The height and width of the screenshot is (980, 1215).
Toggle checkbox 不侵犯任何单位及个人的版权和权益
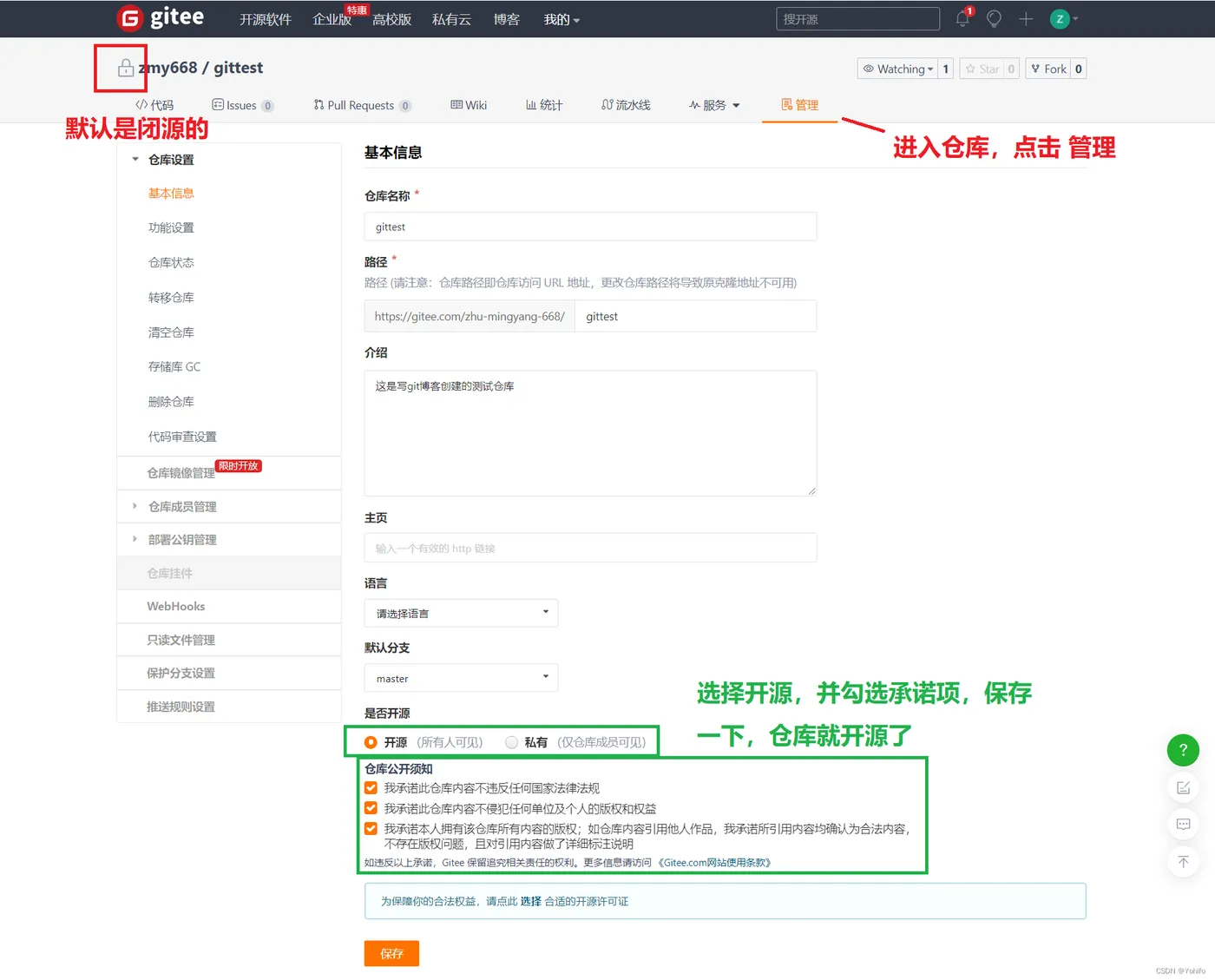pyautogui.click(x=371, y=808)
